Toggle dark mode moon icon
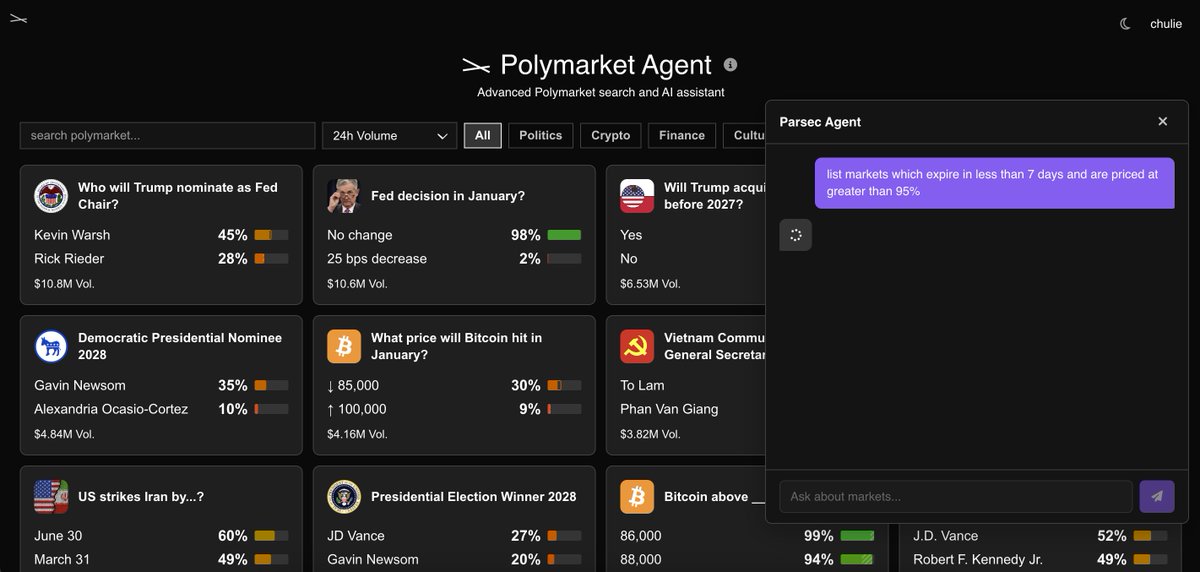Viewport: 1200px width, 572px height. [1125, 24]
